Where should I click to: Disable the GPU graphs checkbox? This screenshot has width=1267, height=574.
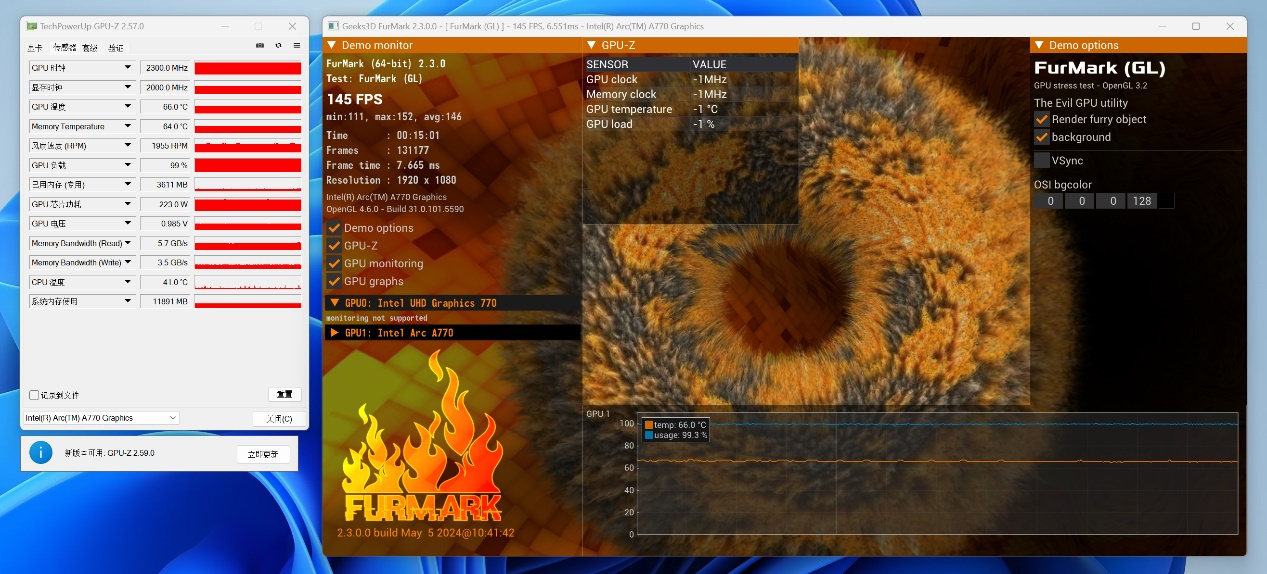point(334,281)
